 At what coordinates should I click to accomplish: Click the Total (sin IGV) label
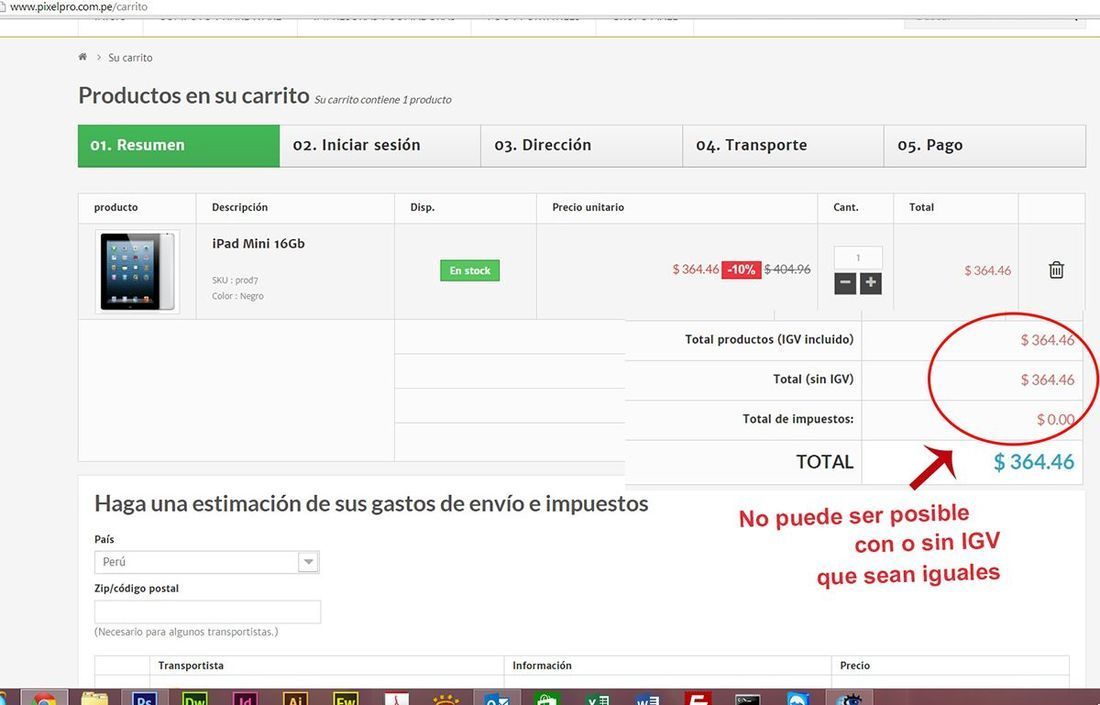(813, 379)
